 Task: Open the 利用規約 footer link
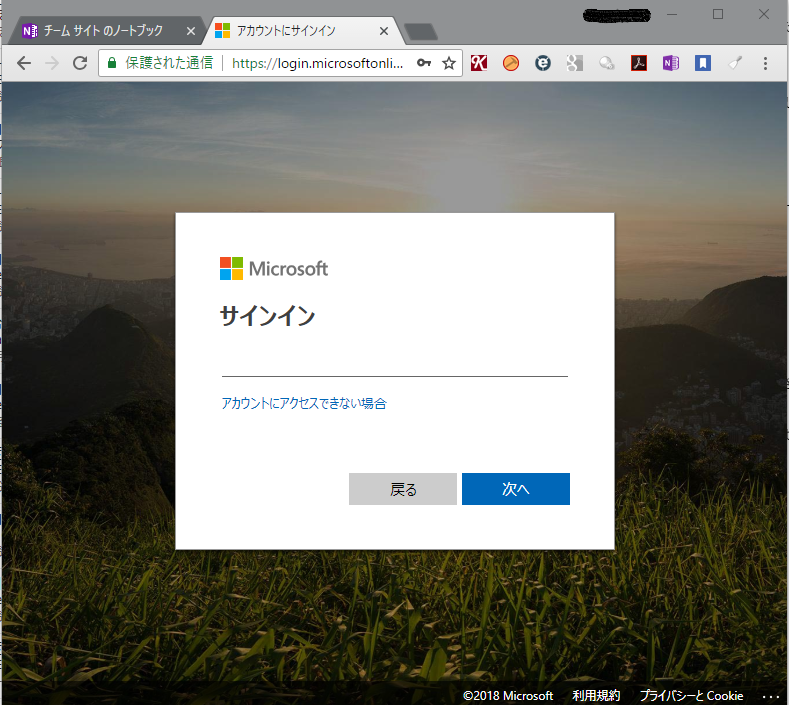[x=596, y=695]
